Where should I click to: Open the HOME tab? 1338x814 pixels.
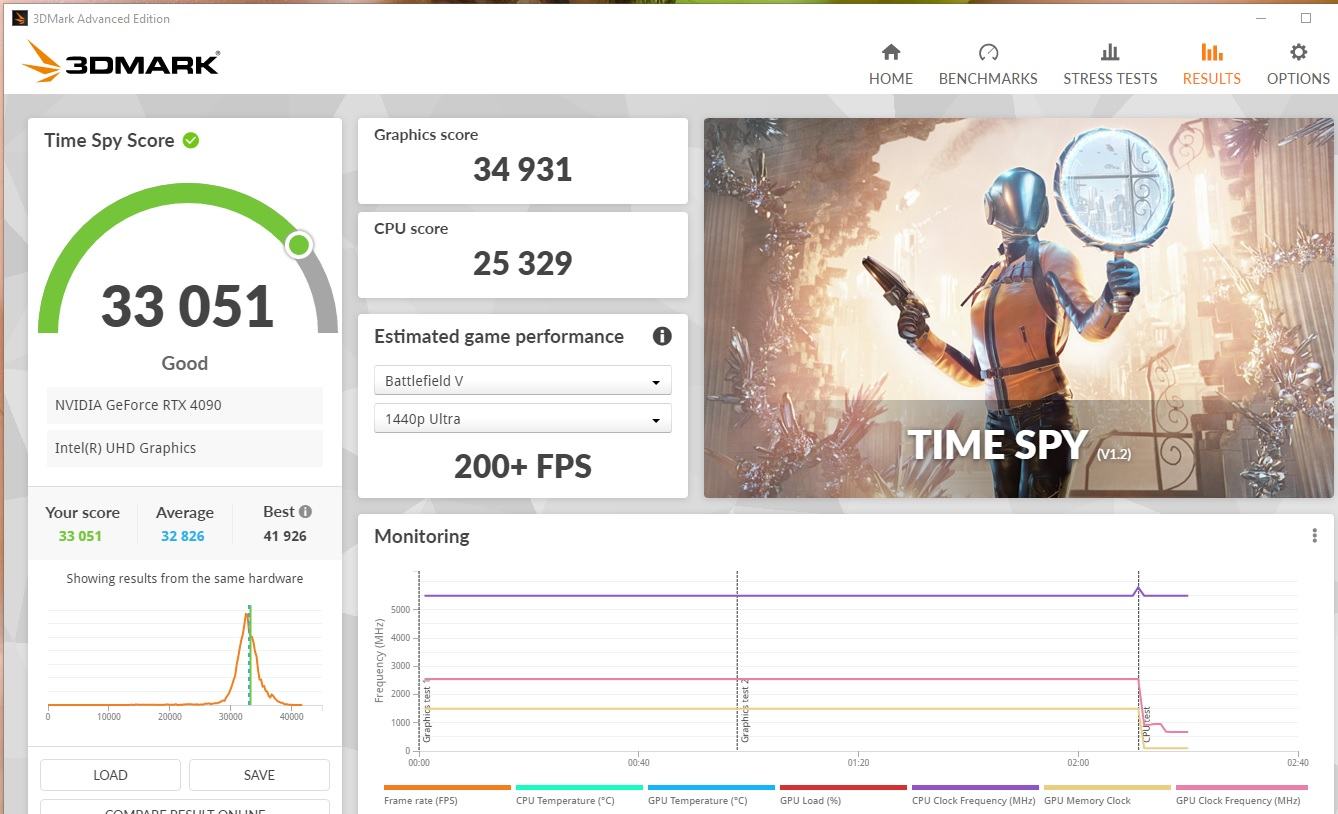890,65
